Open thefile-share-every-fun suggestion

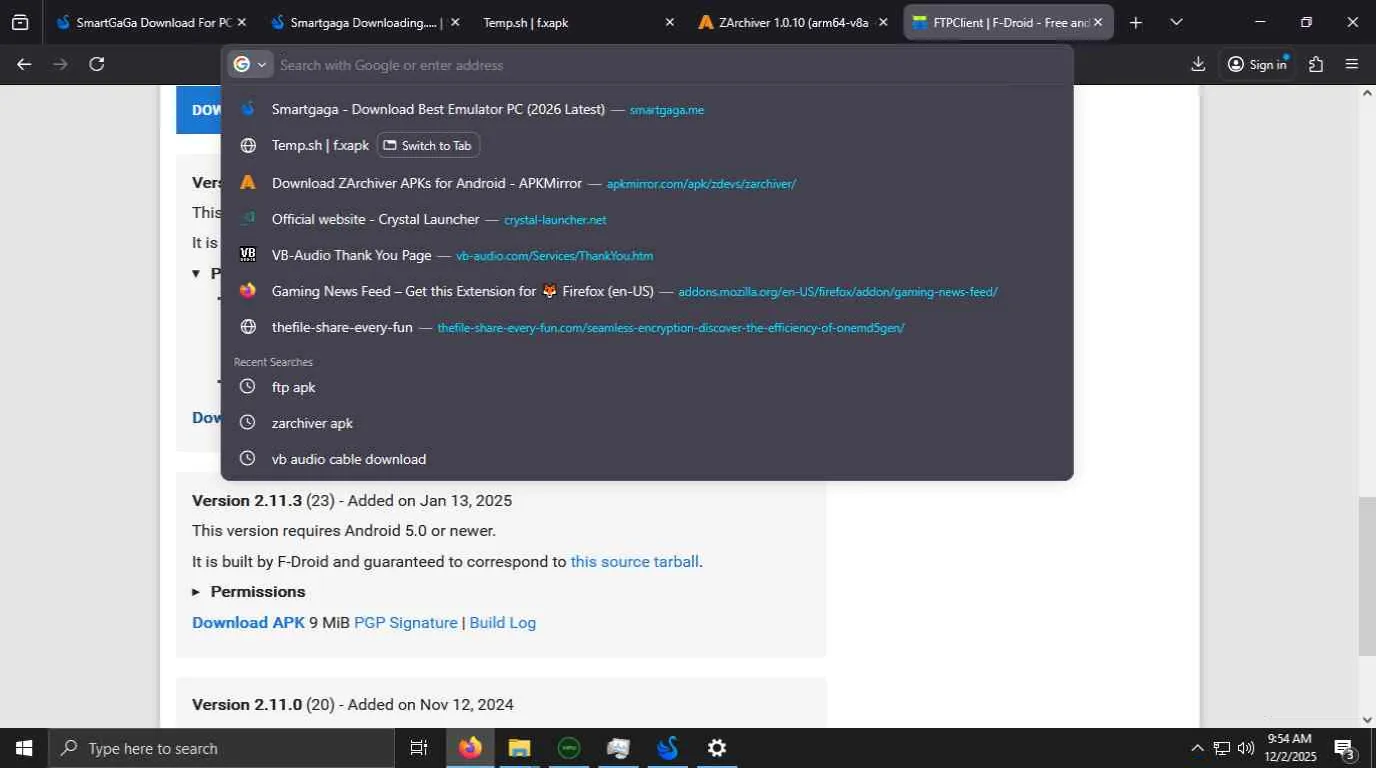[x=647, y=327]
